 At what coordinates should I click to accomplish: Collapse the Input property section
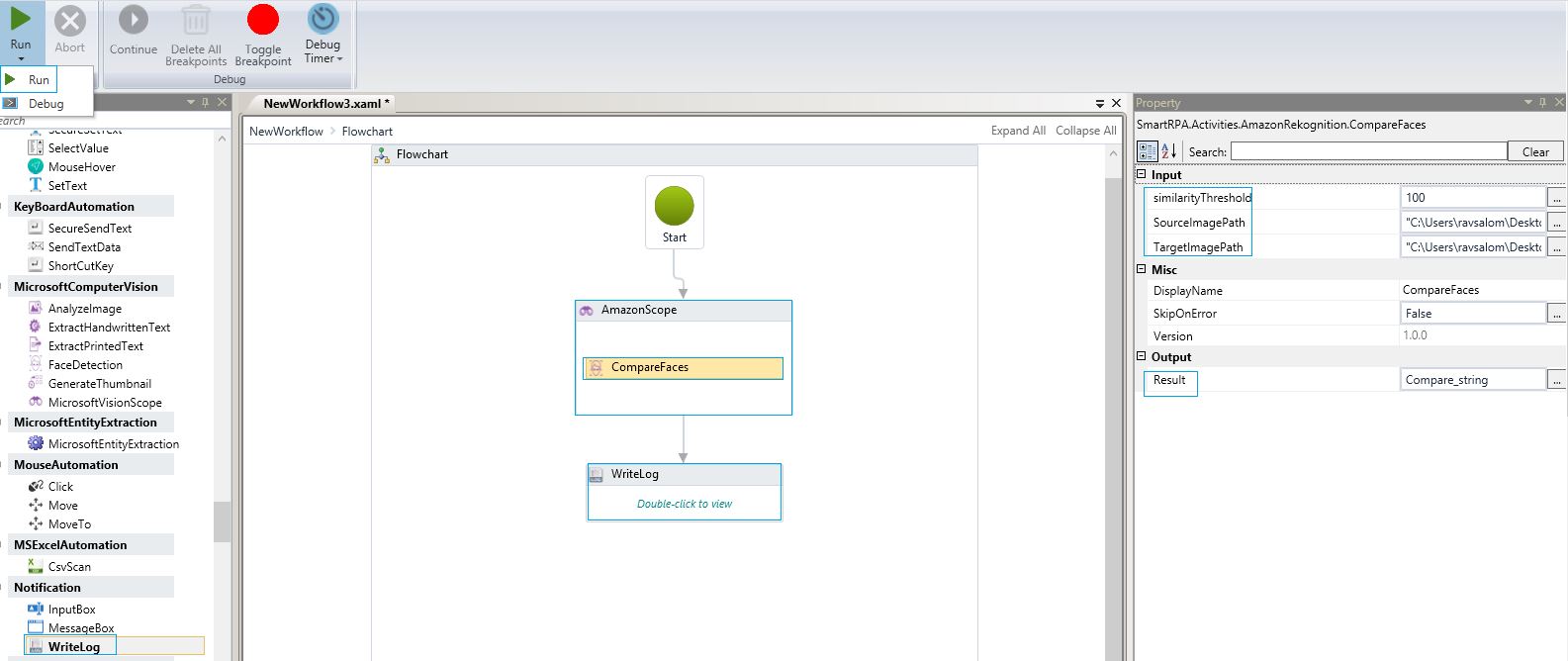(1142, 174)
